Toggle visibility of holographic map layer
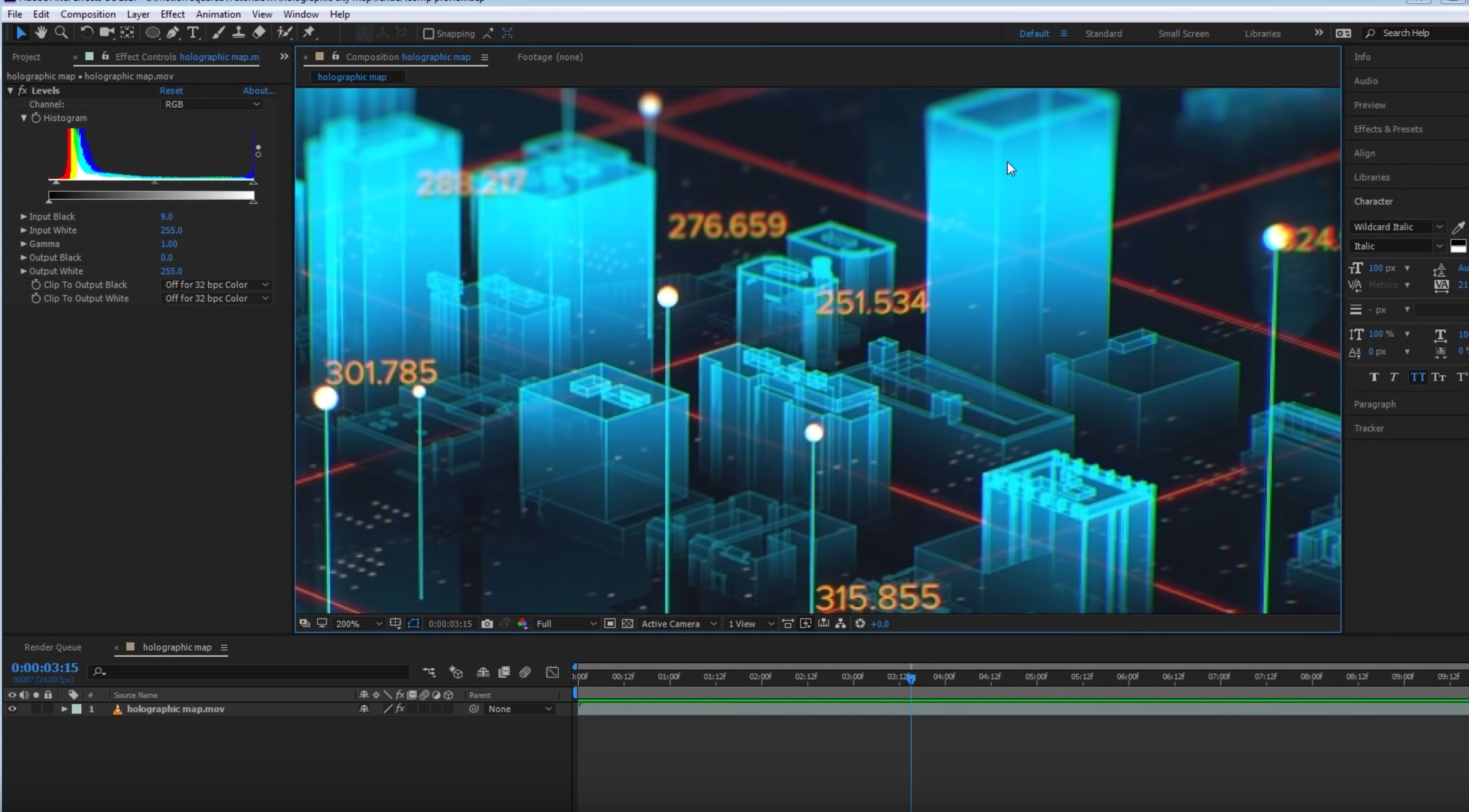This screenshot has height=812, width=1469. pyautogui.click(x=12, y=709)
